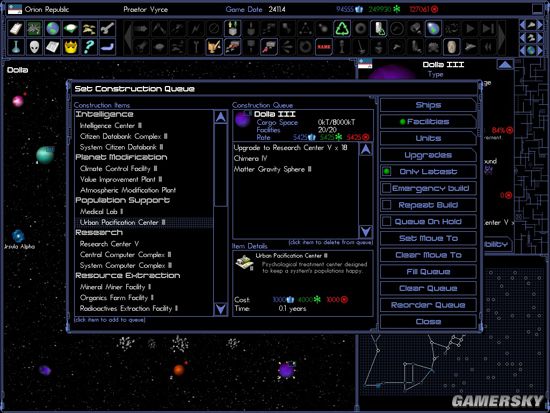Click the green recycle scrap icon
This screenshot has height=413, width=550.
(342, 28)
